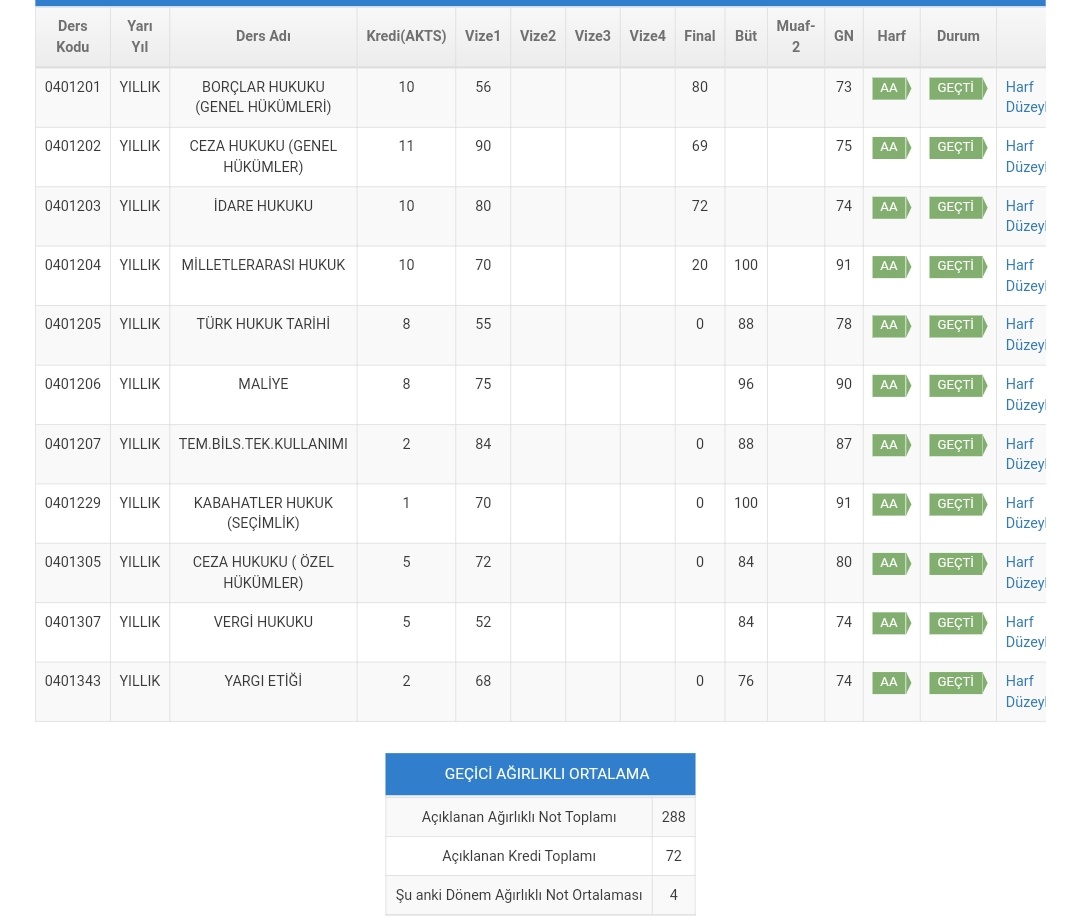Click the AA grade badge for VERGİ HUKUKU
The height and width of the screenshot is (920, 1071).
pyautogui.click(x=891, y=623)
